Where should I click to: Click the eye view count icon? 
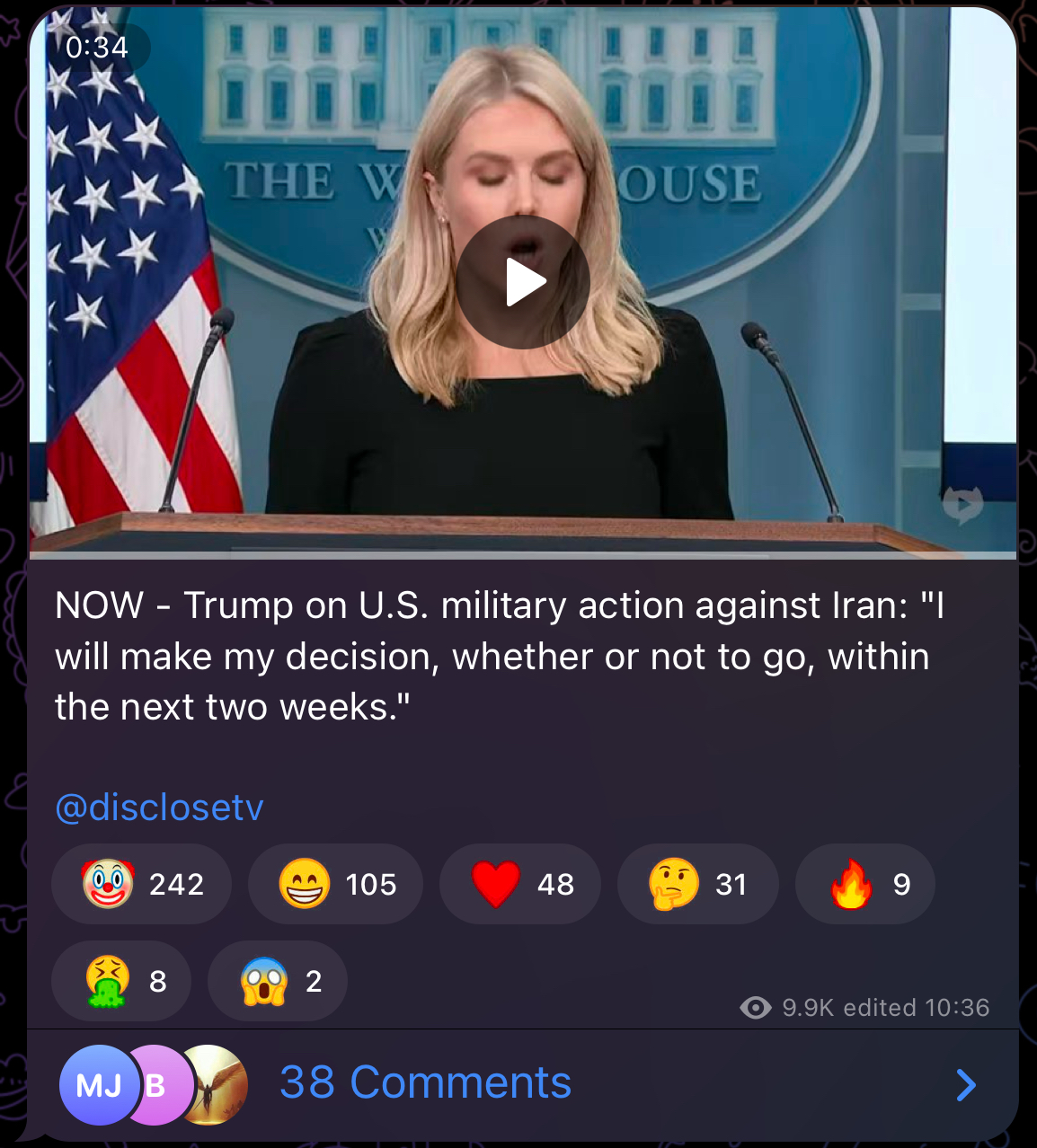(756, 1008)
